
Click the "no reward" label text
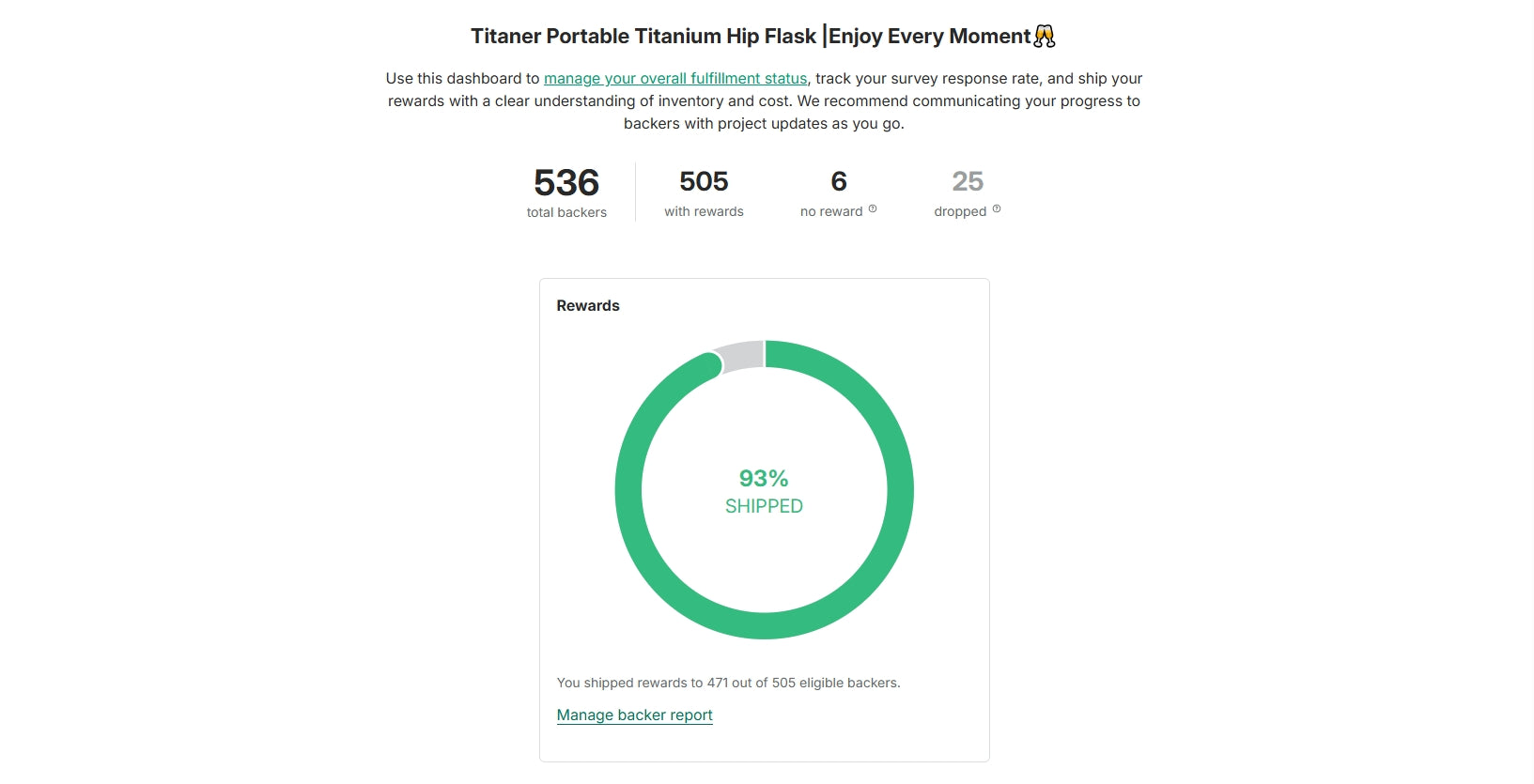coord(830,212)
